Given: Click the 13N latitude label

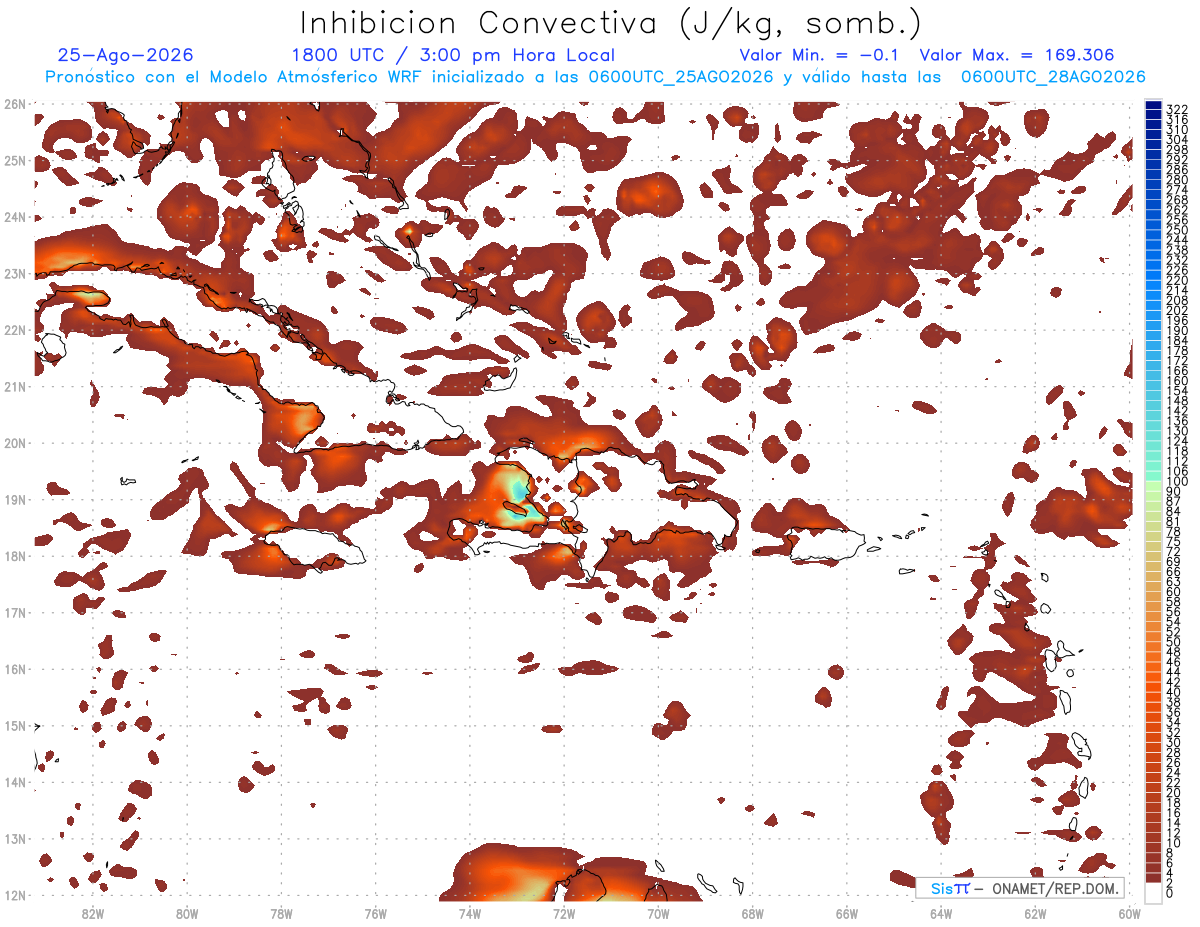Looking at the screenshot, I should [x=14, y=839].
